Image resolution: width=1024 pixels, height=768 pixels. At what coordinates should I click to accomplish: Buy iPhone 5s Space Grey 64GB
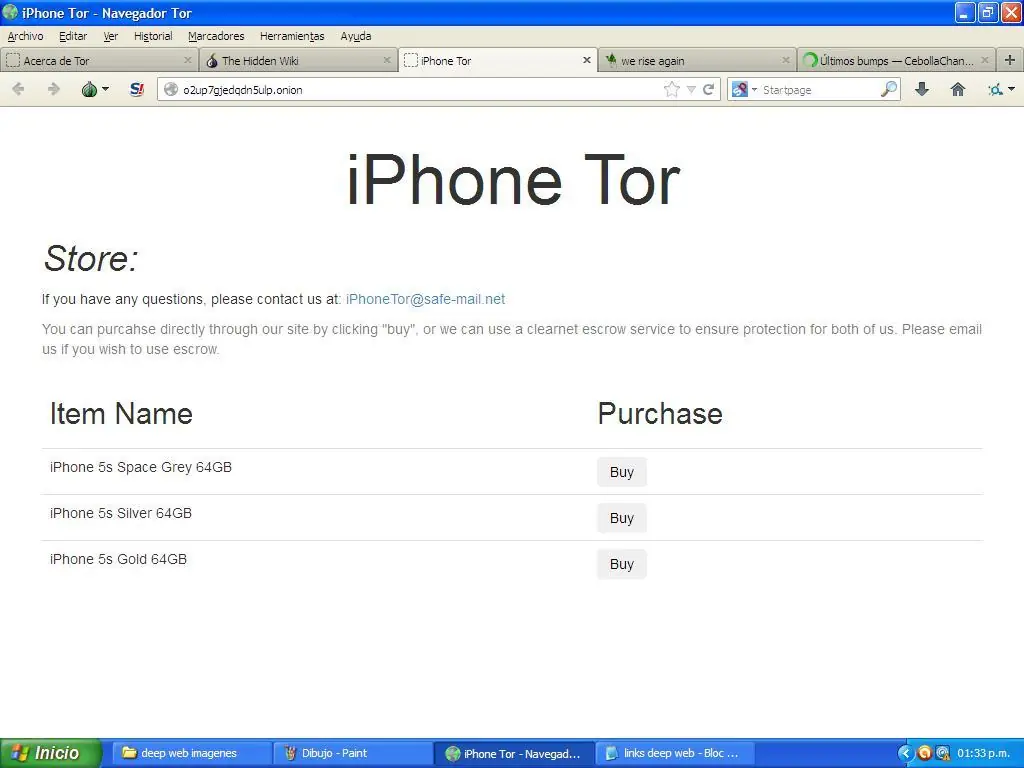pyautogui.click(x=622, y=472)
